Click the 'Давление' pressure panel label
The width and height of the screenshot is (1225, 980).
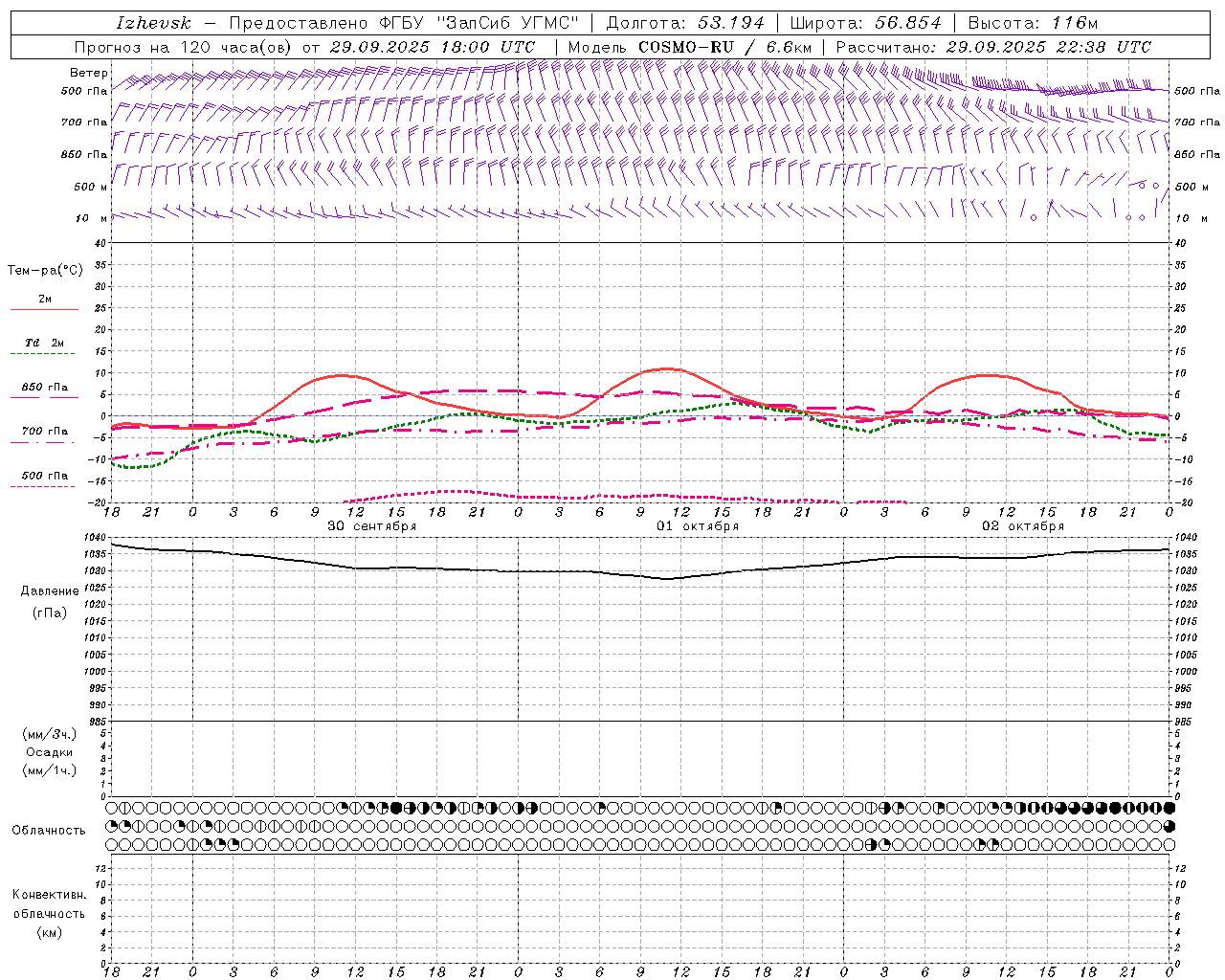[50, 590]
